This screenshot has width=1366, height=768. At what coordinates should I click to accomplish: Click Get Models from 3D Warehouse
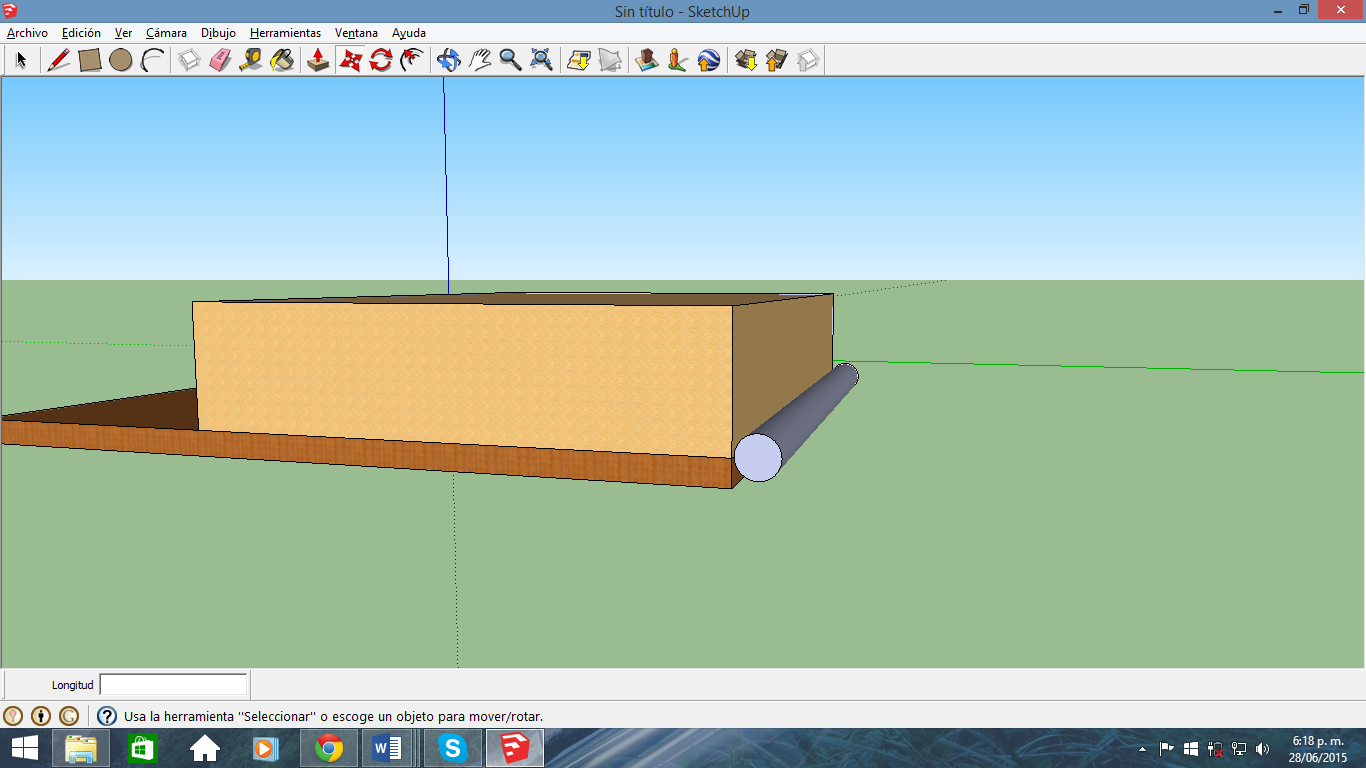[746, 60]
